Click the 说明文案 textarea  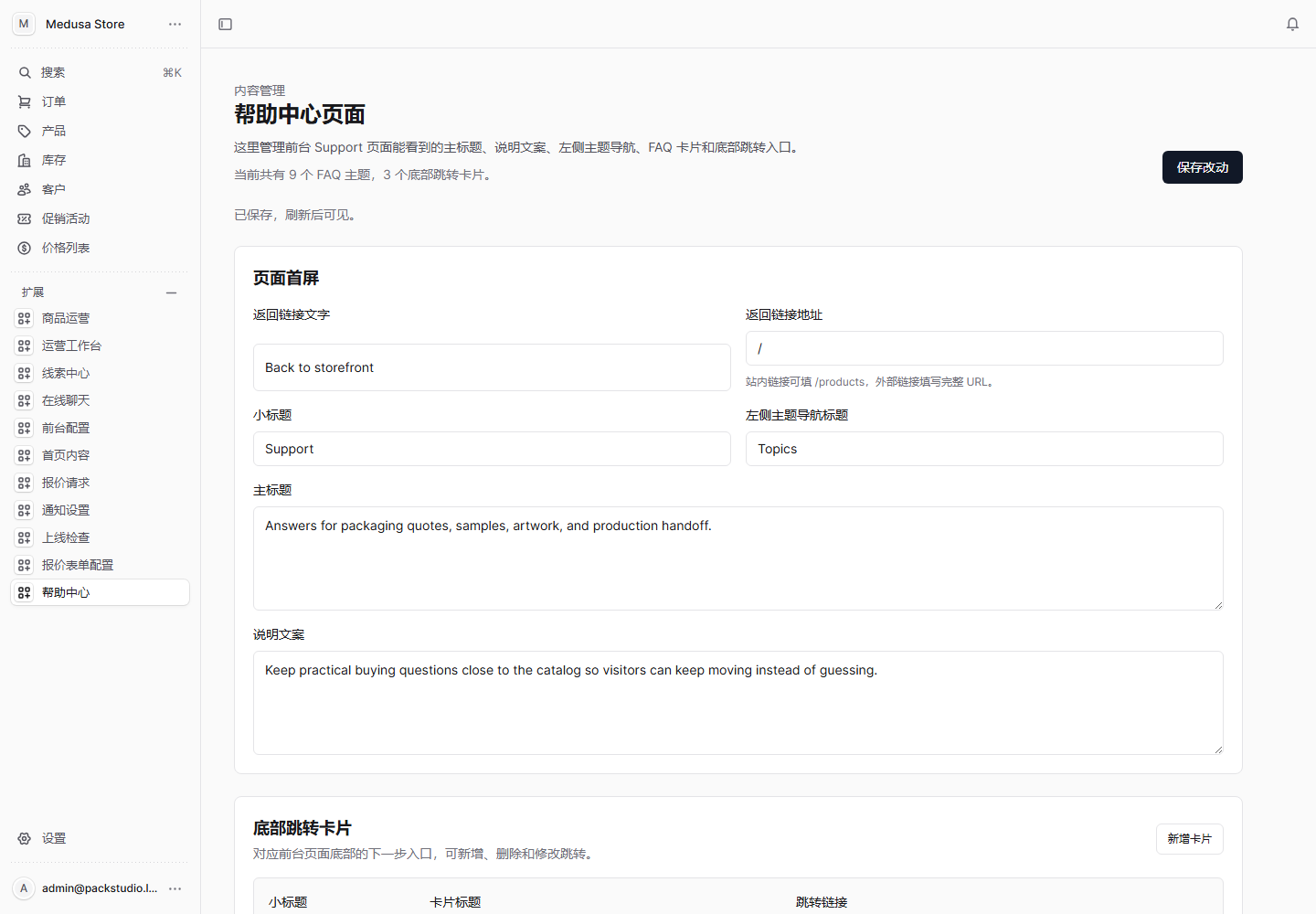738,703
